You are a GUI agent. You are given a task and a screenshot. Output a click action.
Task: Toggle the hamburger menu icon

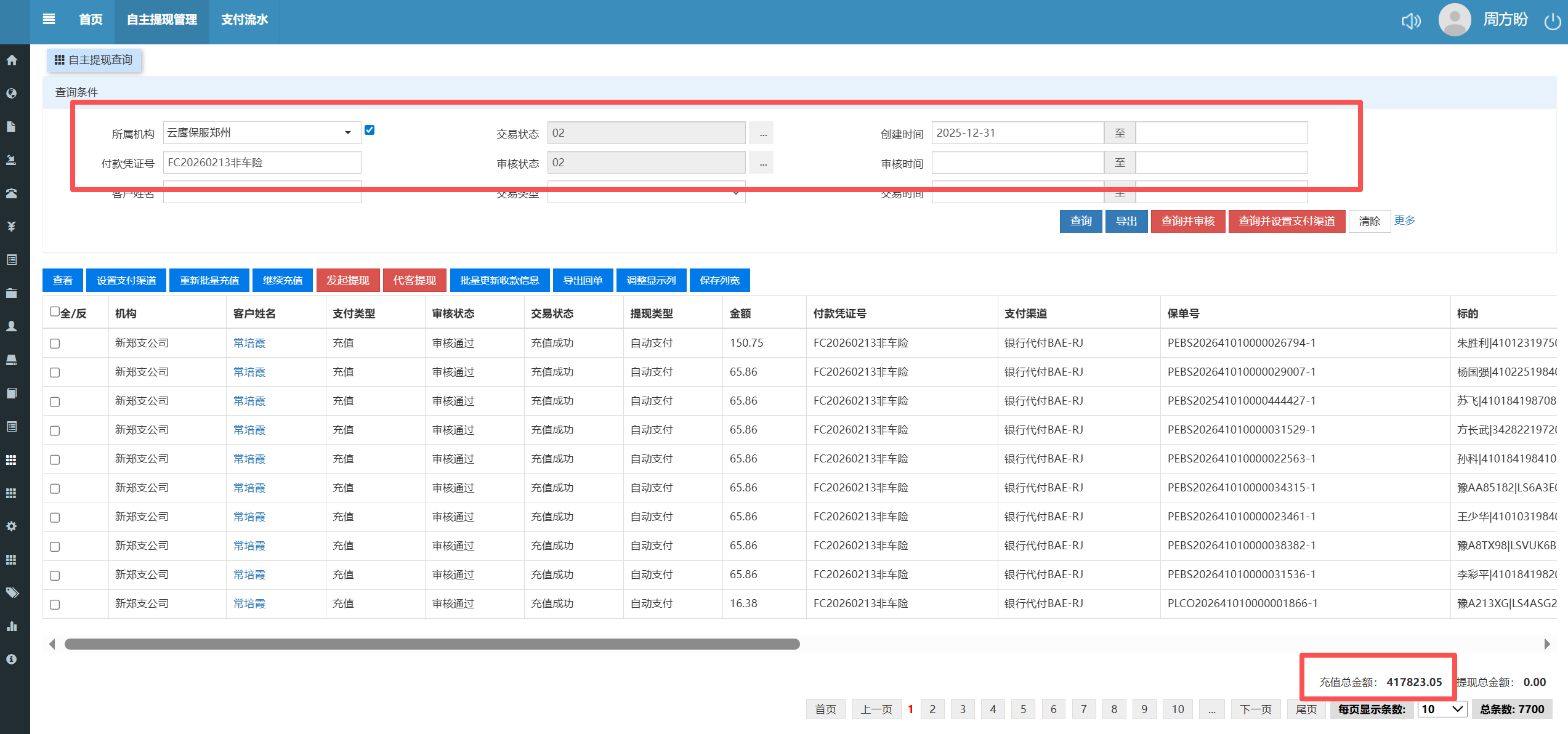pos(49,19)
